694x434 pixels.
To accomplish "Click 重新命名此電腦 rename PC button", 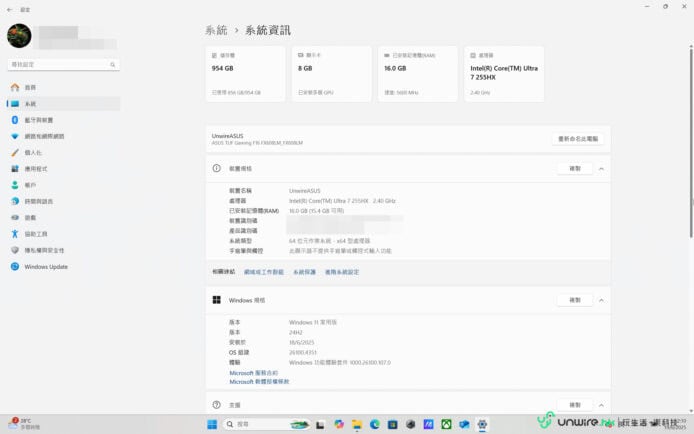I will click(578, 138).
